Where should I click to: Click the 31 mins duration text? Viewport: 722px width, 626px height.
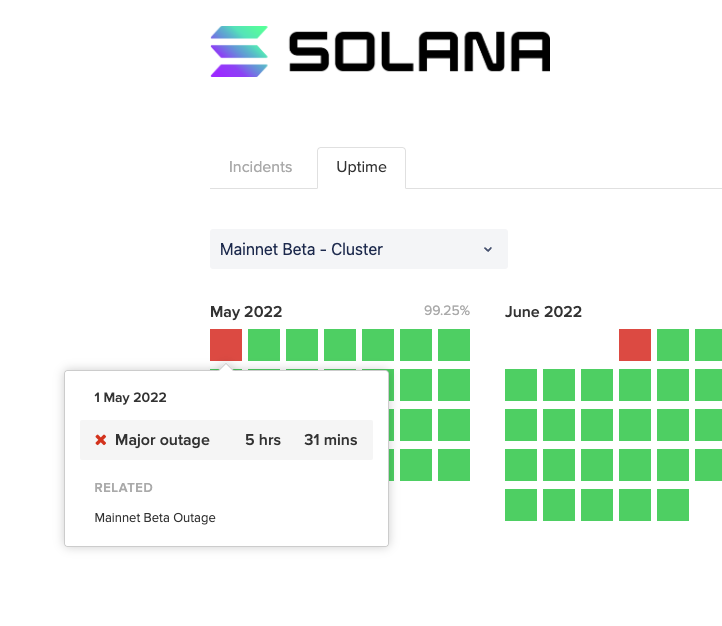point(331,440)
